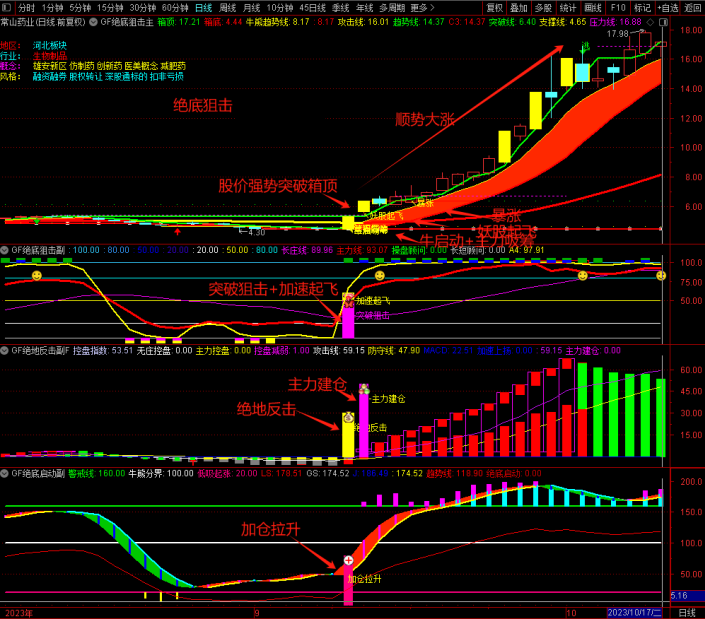Click the first smiley face signal icon
Screen dimensions: 705x619
tap(36, 275)
